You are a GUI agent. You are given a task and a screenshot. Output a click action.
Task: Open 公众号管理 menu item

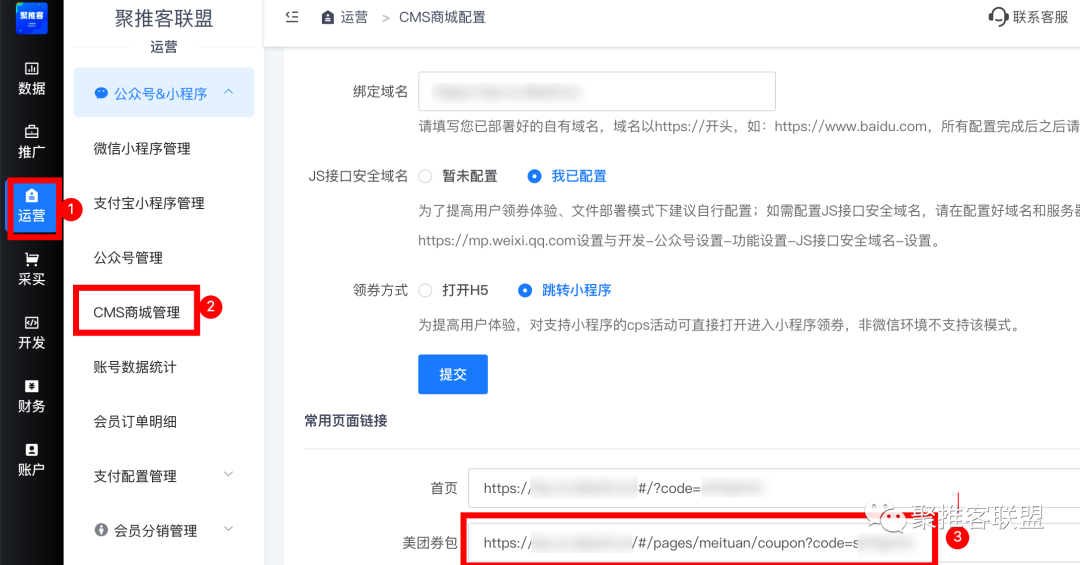click(x=128, y=258)
